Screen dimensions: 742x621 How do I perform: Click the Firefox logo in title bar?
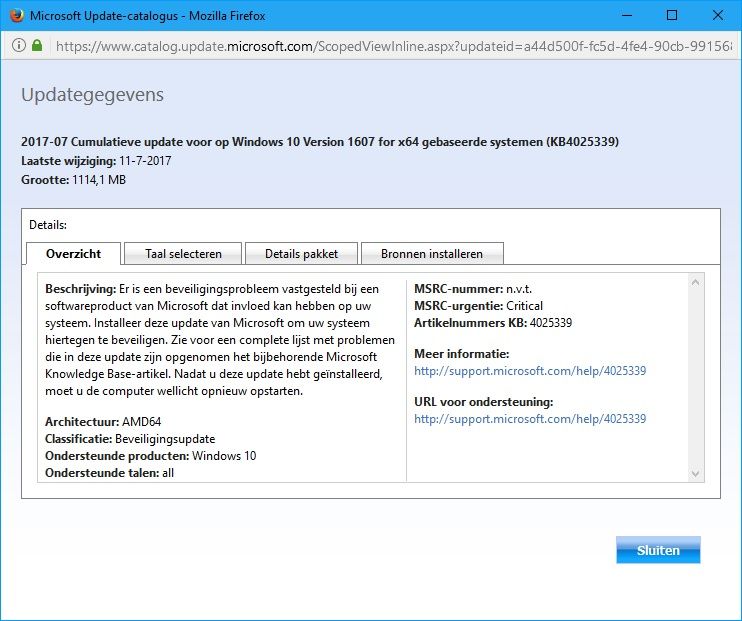click(x=17, y=15)
